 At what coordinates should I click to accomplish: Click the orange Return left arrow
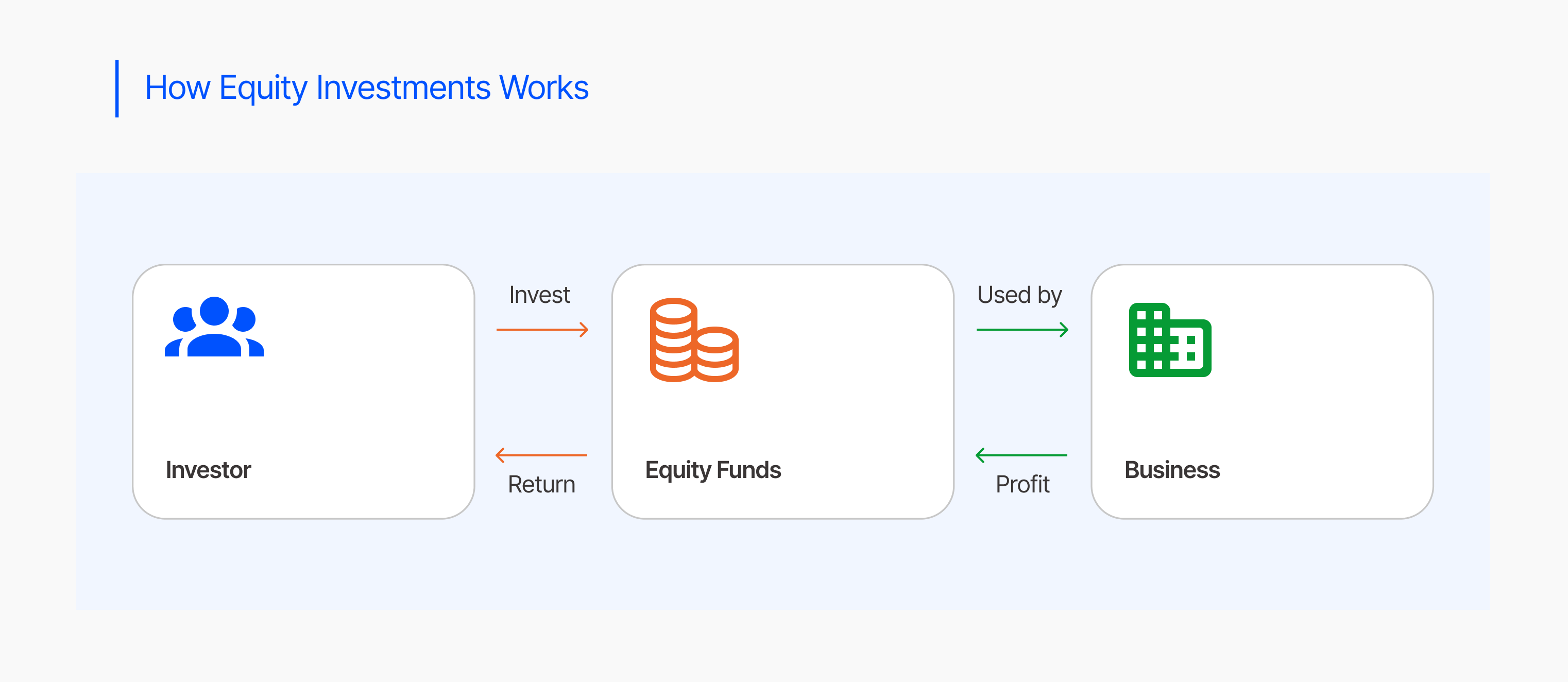[542, 455]
